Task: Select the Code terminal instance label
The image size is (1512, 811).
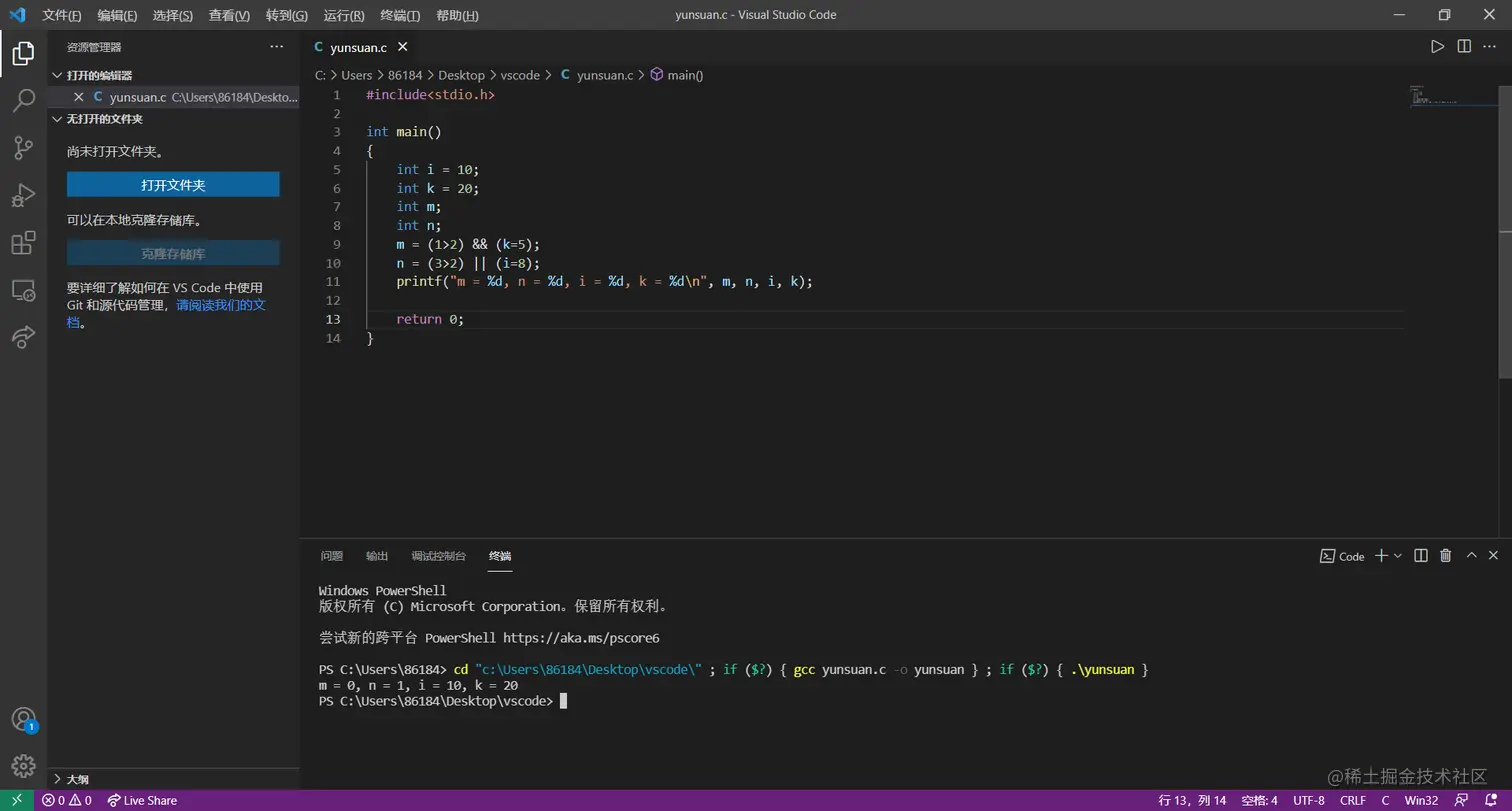Action: (1342, 556)
